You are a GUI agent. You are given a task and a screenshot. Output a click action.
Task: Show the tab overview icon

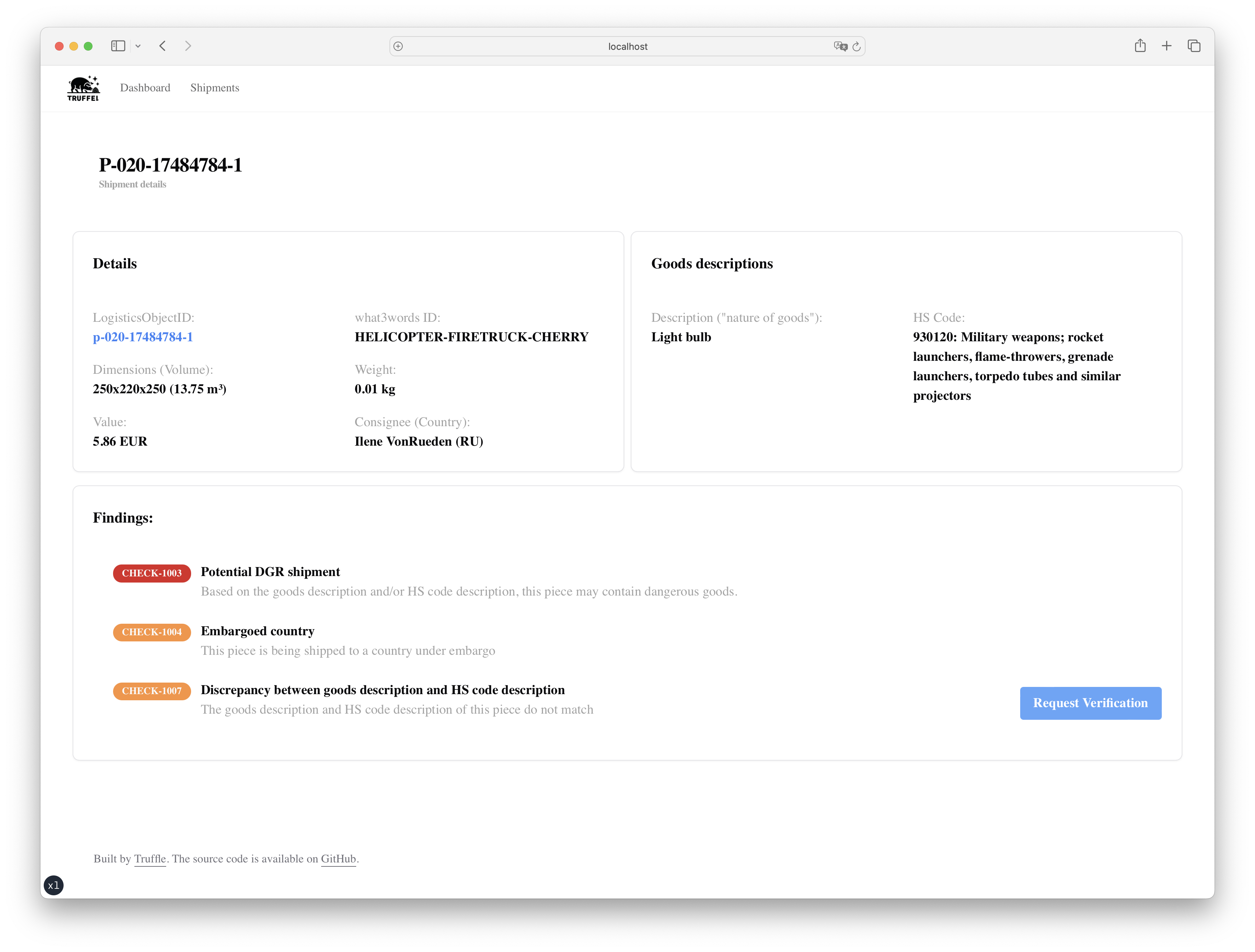pyautogui.click(x=1194, y=46)
